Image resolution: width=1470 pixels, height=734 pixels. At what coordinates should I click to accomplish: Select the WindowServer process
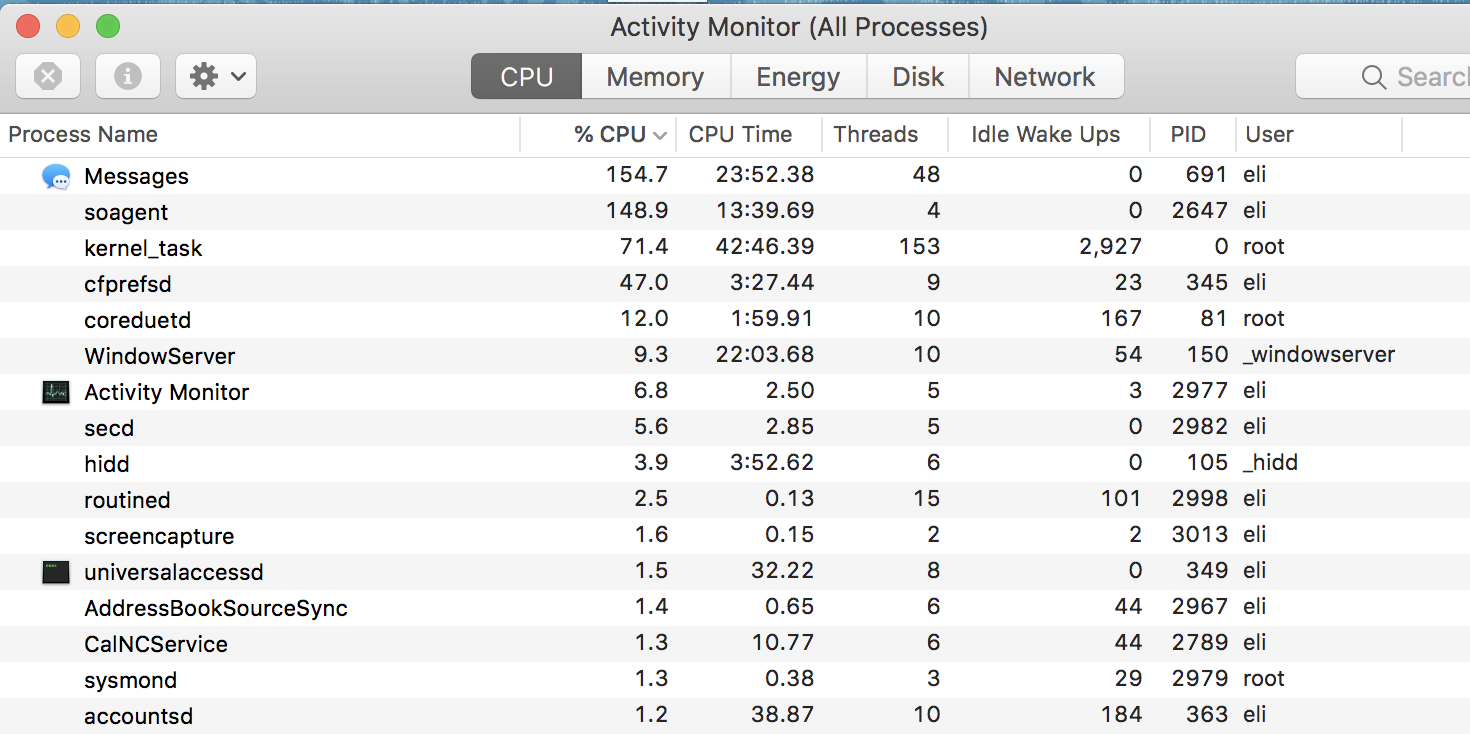coord(160,356)
